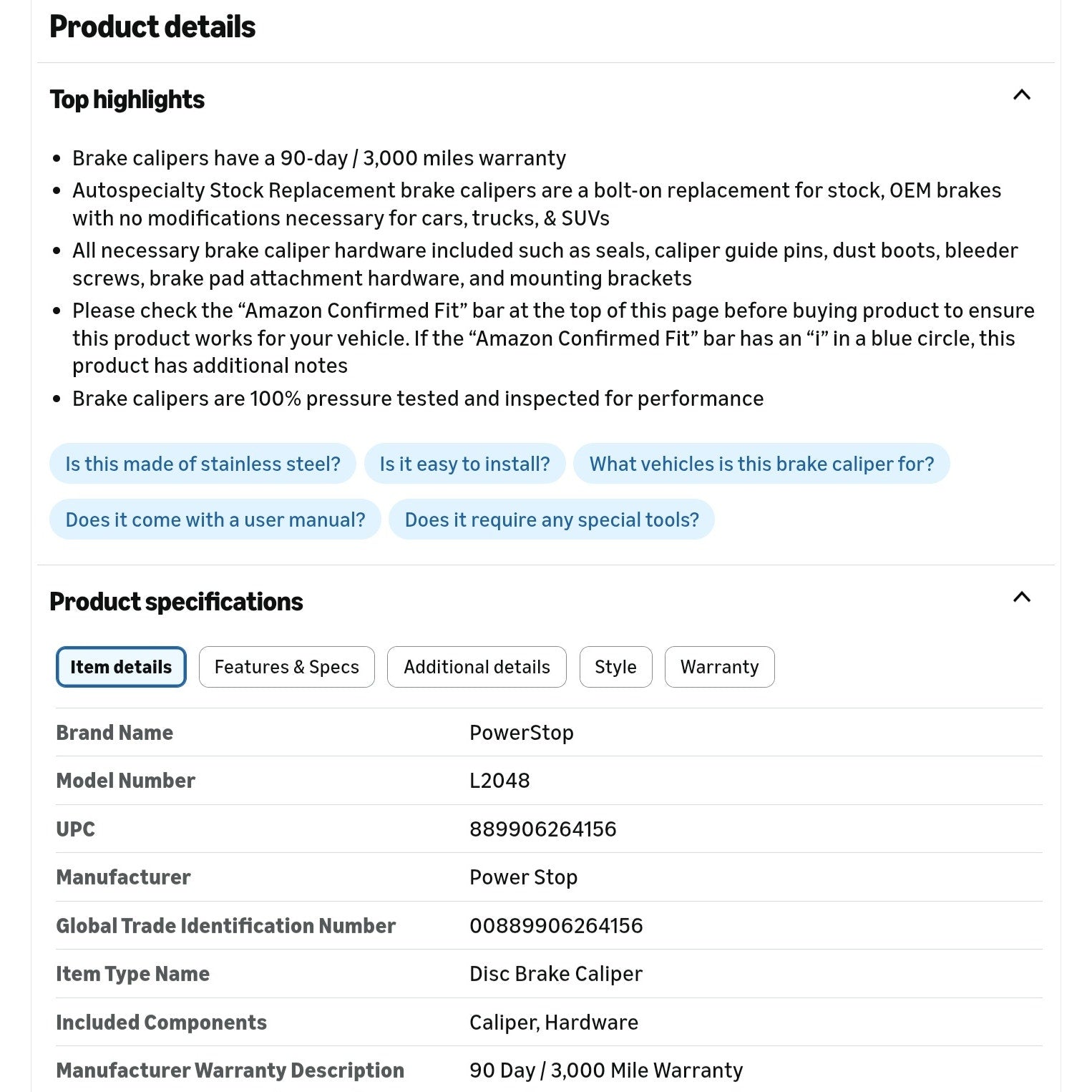Screen dimensions: 1092x1092
Task: Ask "Does it require any special tools?"
Action: (552, 520)
